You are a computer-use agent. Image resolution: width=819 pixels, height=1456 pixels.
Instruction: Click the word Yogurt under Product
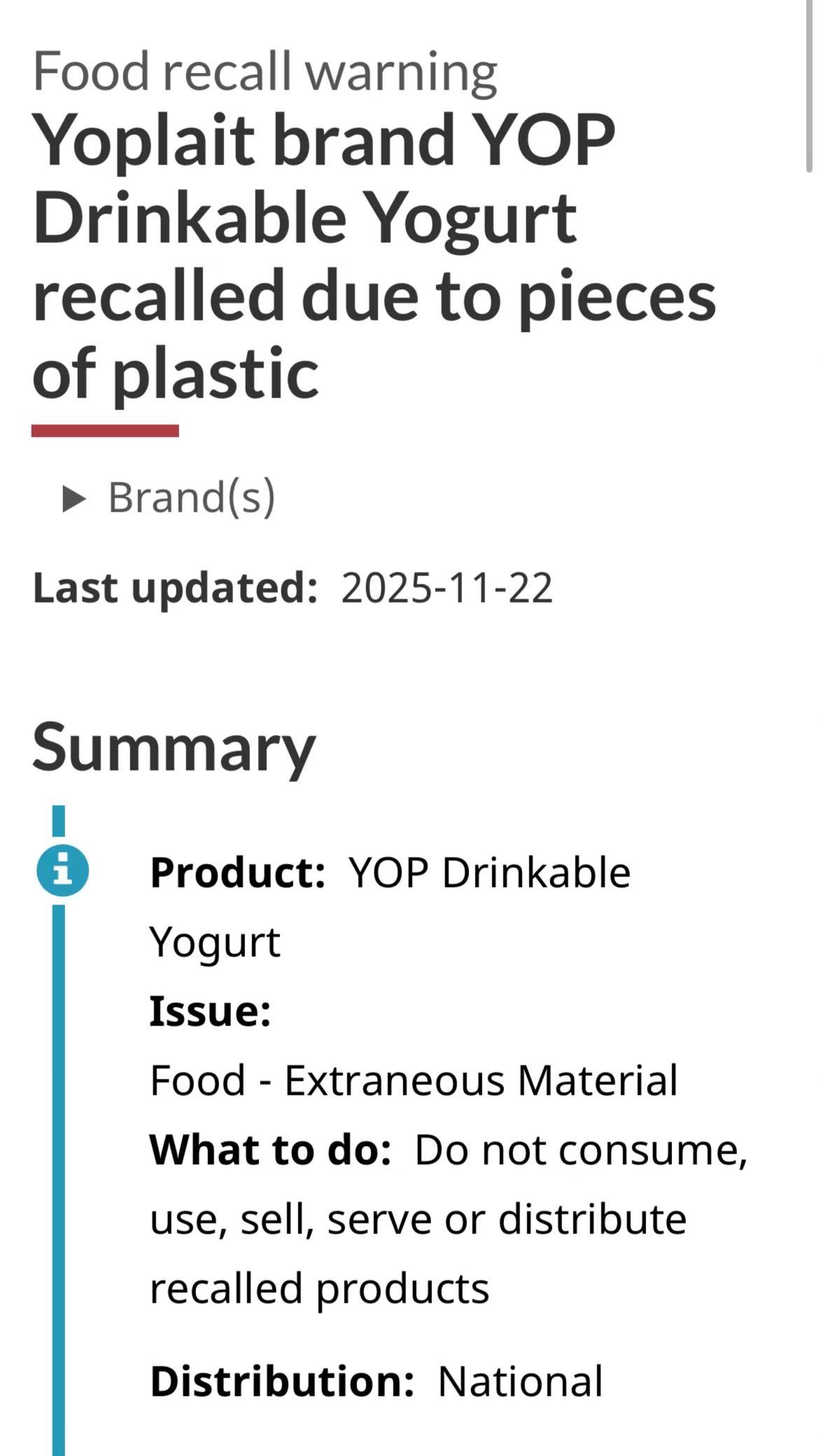(x=215, y=943)
